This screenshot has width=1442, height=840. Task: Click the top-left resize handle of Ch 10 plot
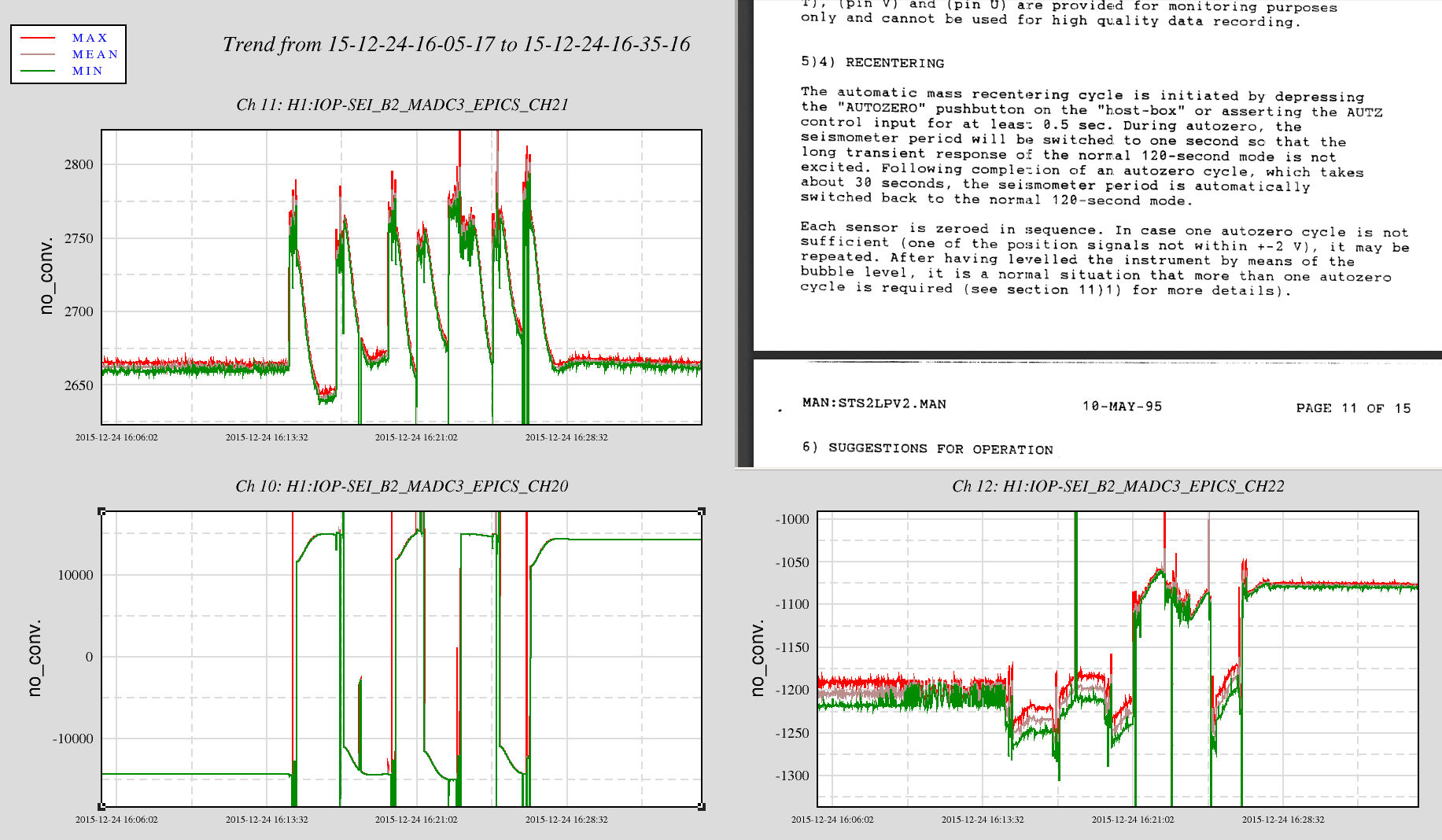click(x=101, y=512)
